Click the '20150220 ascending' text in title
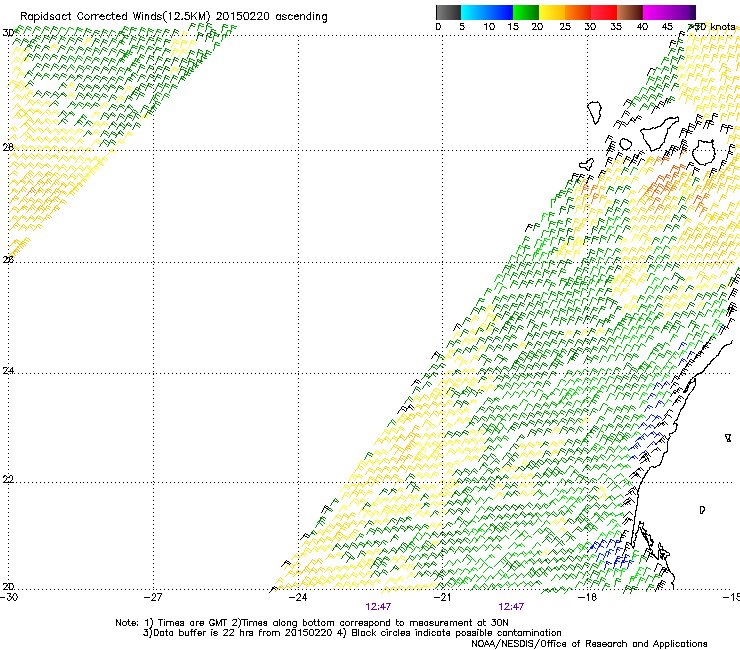 click(272, 17)
